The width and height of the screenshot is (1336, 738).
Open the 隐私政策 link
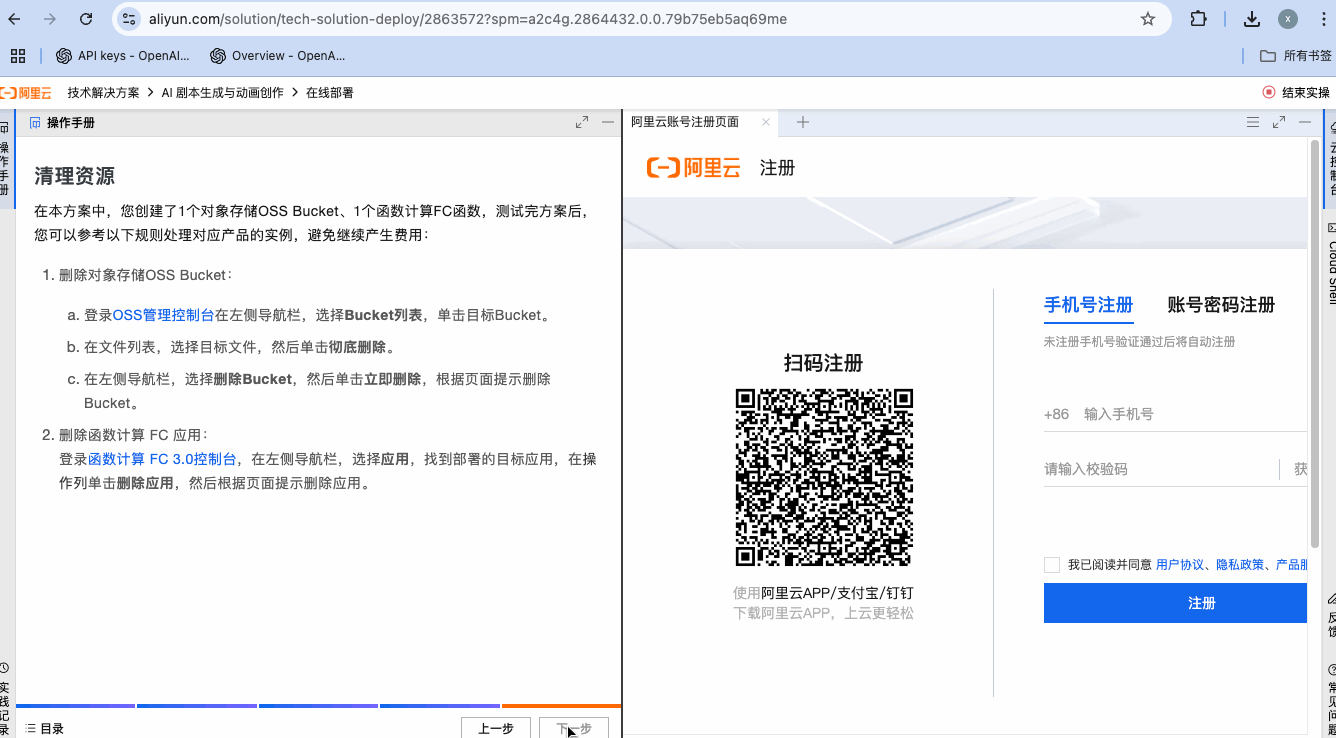(x=1240, y=565)
